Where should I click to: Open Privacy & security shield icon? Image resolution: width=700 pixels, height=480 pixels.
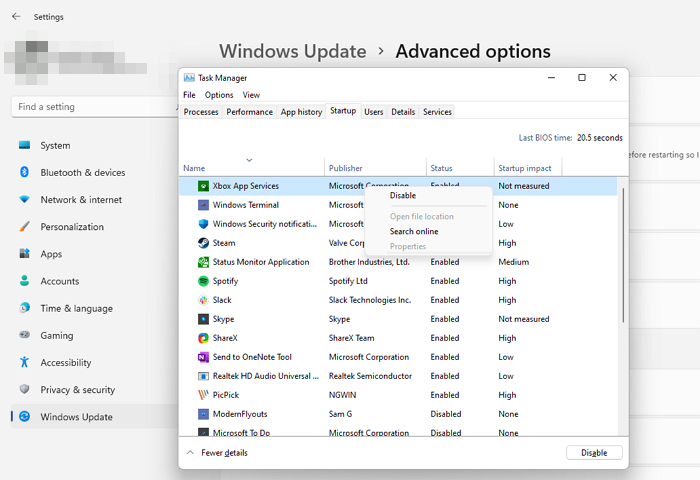pyautogui.click(x=25, y=389)
